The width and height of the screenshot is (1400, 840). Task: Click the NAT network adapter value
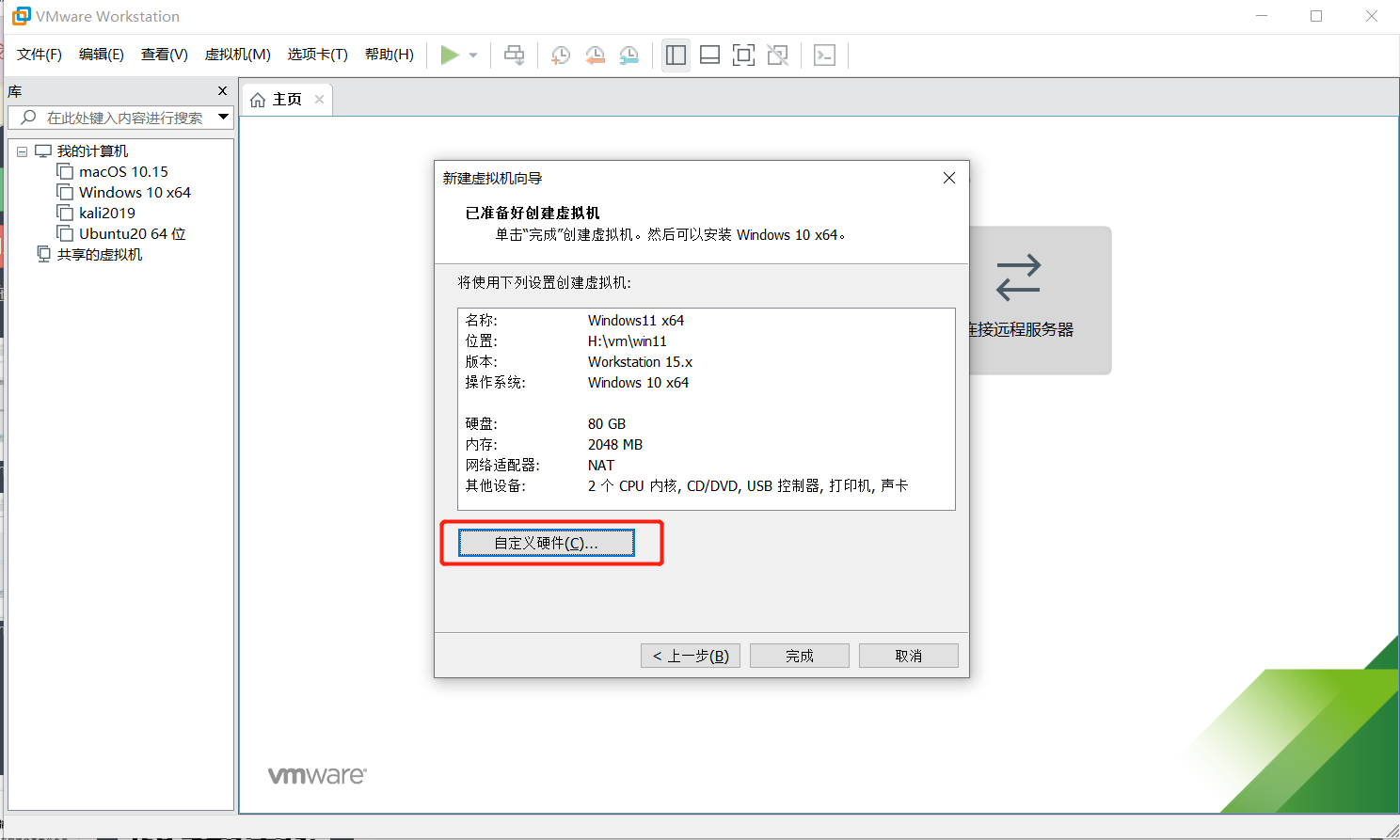tap(601, 466)
